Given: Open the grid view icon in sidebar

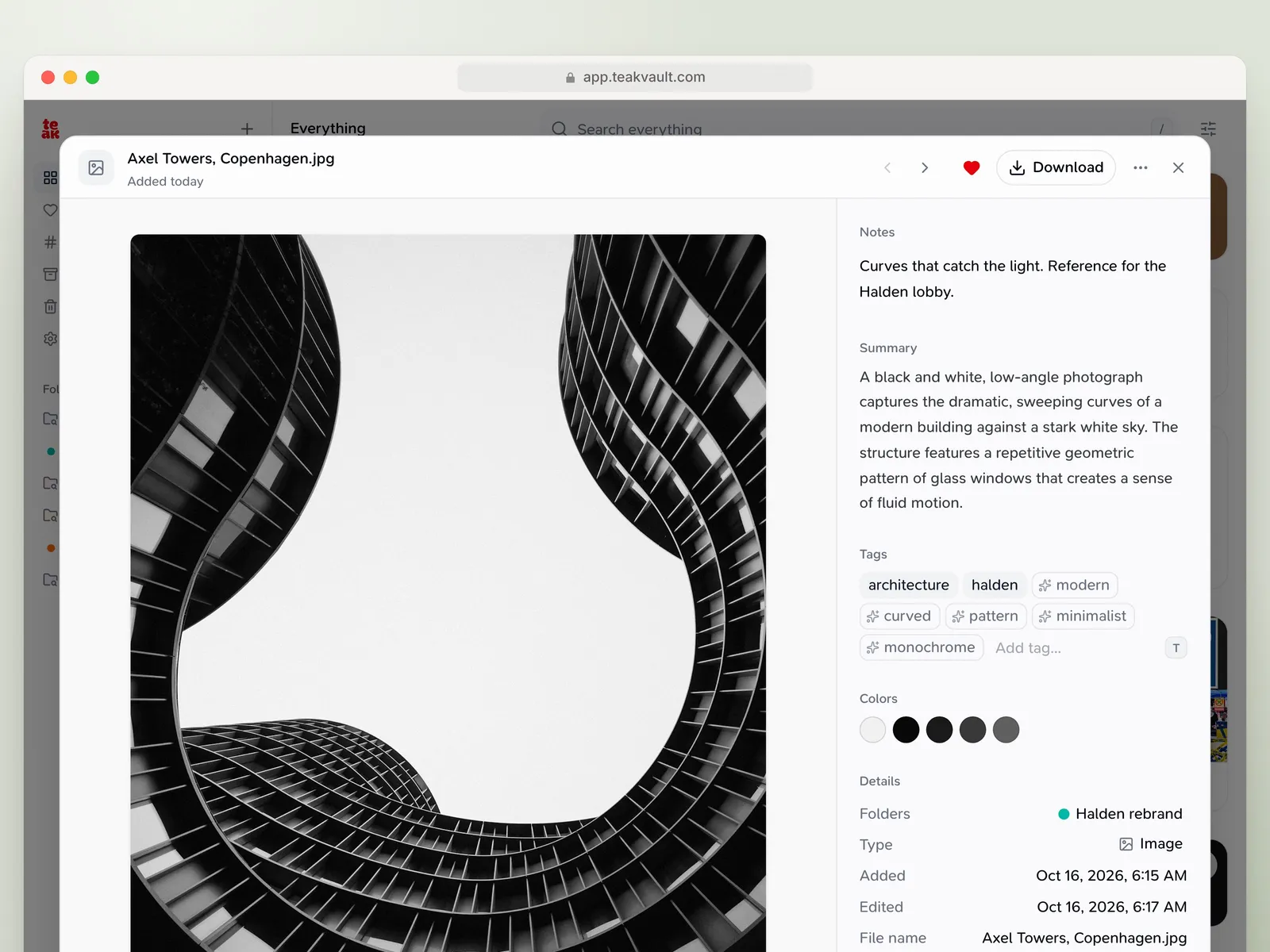Looking at the screenshot, I should pyautogui.click(x=50, y=178).
